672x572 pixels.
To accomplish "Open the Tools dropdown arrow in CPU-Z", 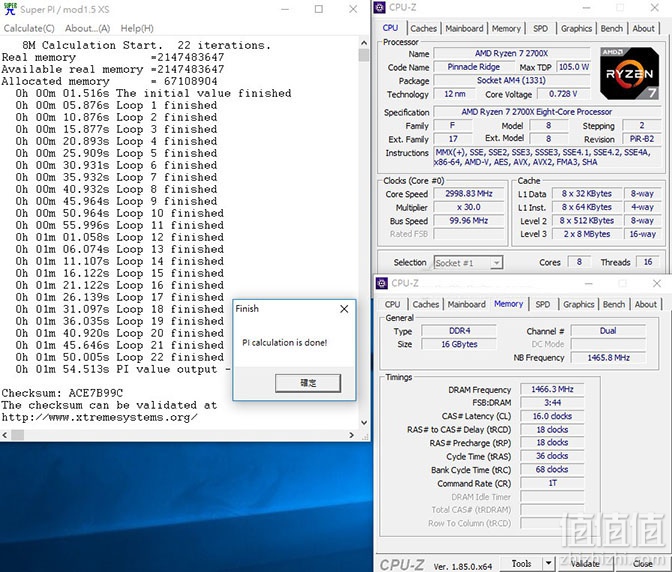I will [549, 563].
